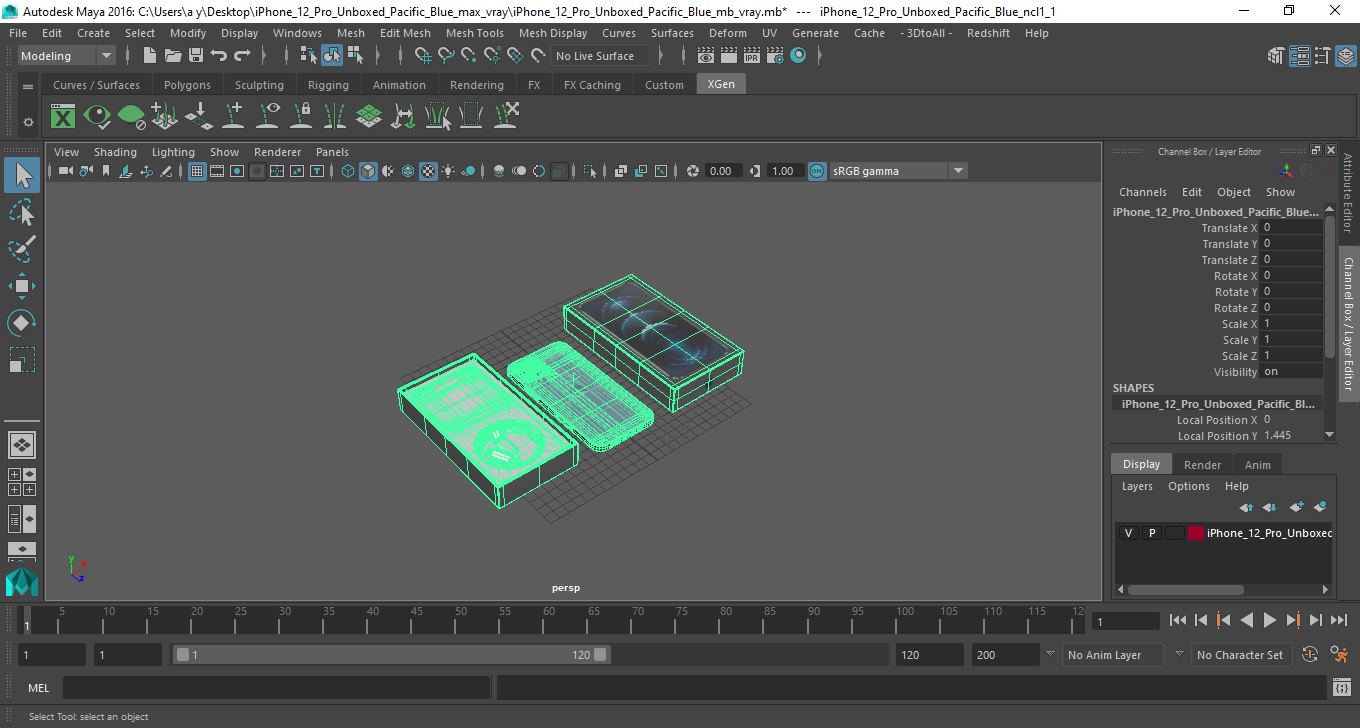
Task: Go to start of playback range
Action: (1177, 620)
